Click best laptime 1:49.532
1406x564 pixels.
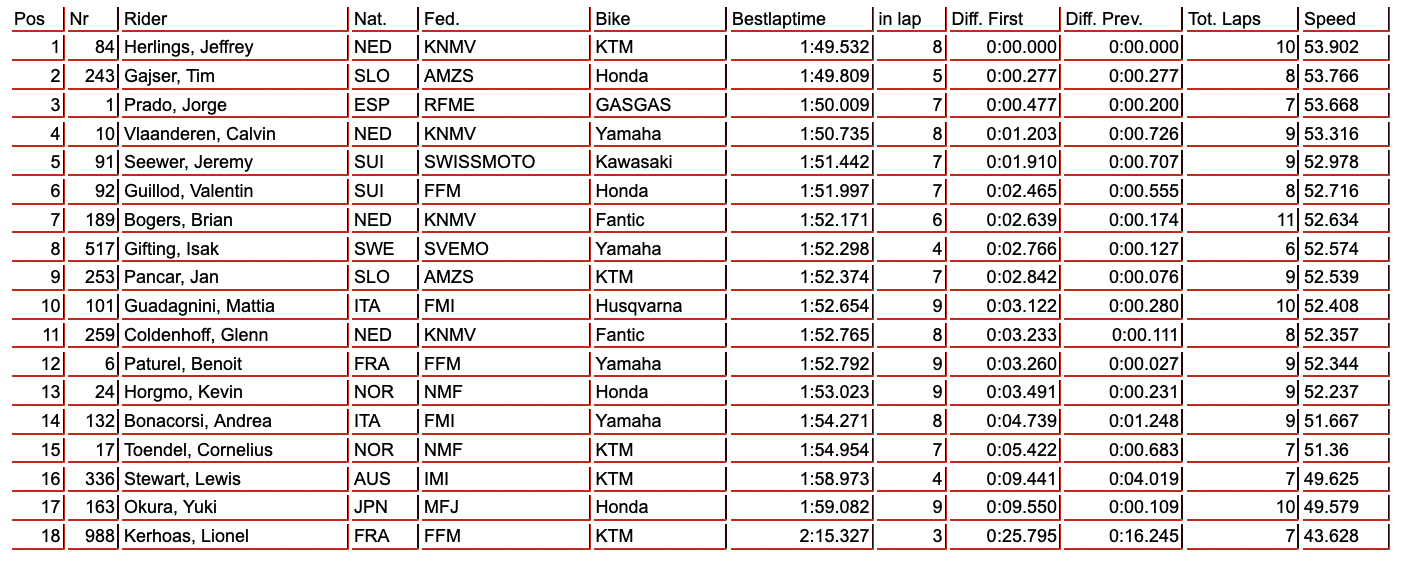tap(835, 48)
